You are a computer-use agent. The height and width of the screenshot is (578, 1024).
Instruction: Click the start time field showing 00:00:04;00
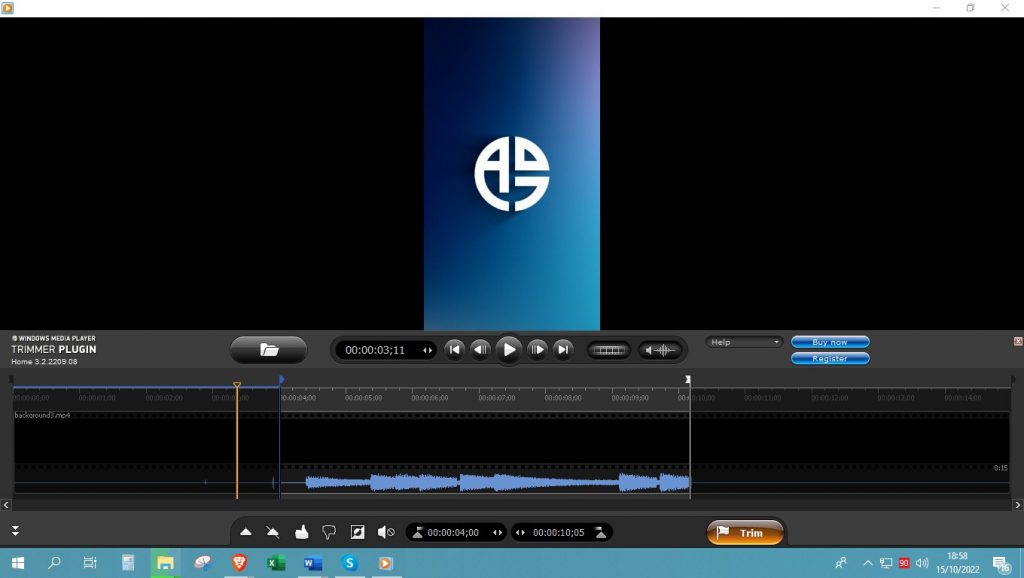(453, 533)
